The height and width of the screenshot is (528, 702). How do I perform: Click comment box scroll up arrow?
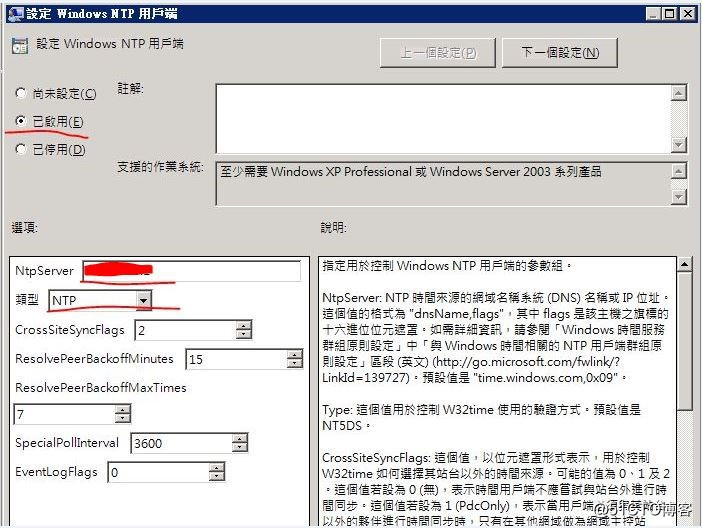pyautogui.click(x=679, y=93)
